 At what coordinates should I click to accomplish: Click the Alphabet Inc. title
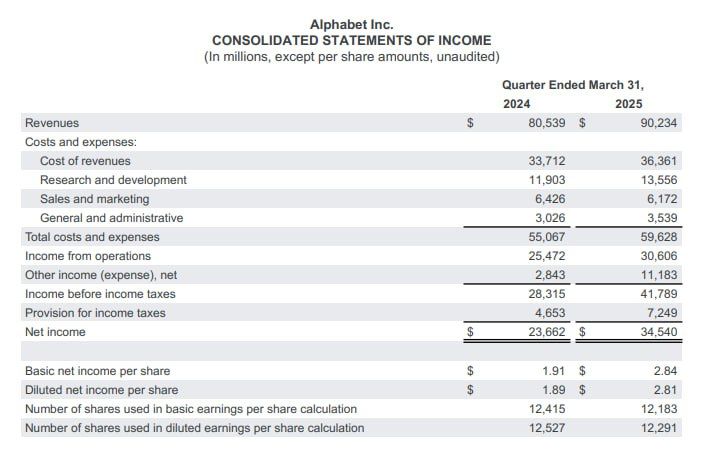click(x=352, y=23)
